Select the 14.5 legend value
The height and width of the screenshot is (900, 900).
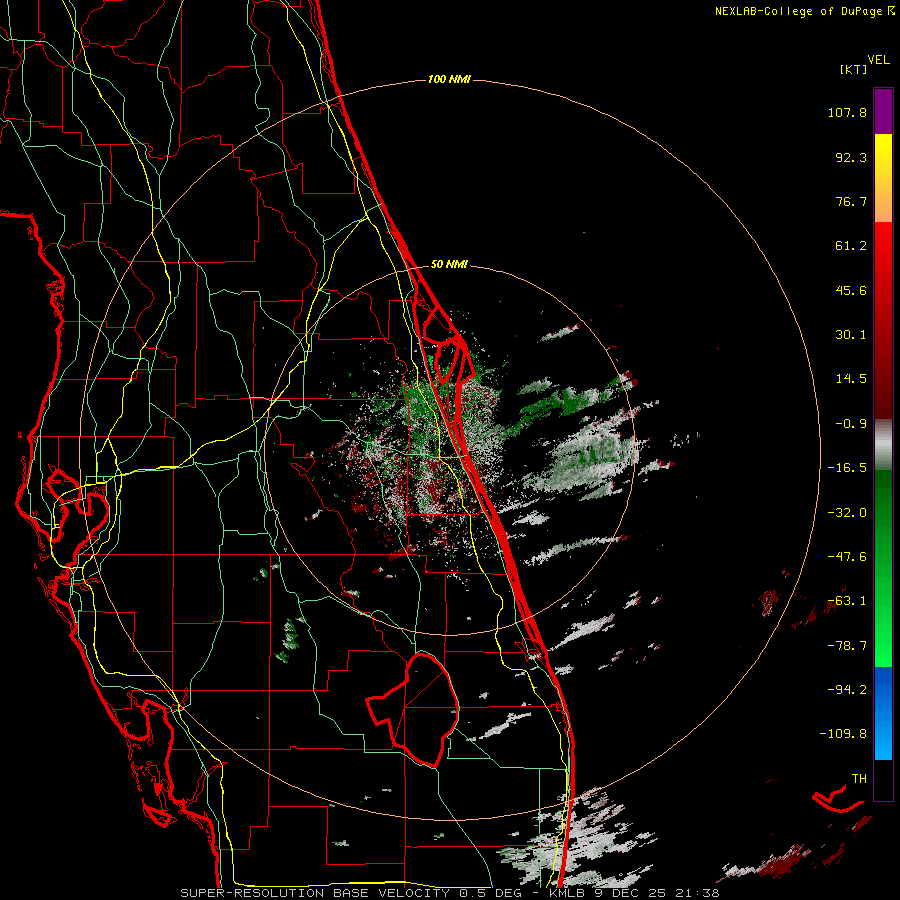click(x=851, y=379)
